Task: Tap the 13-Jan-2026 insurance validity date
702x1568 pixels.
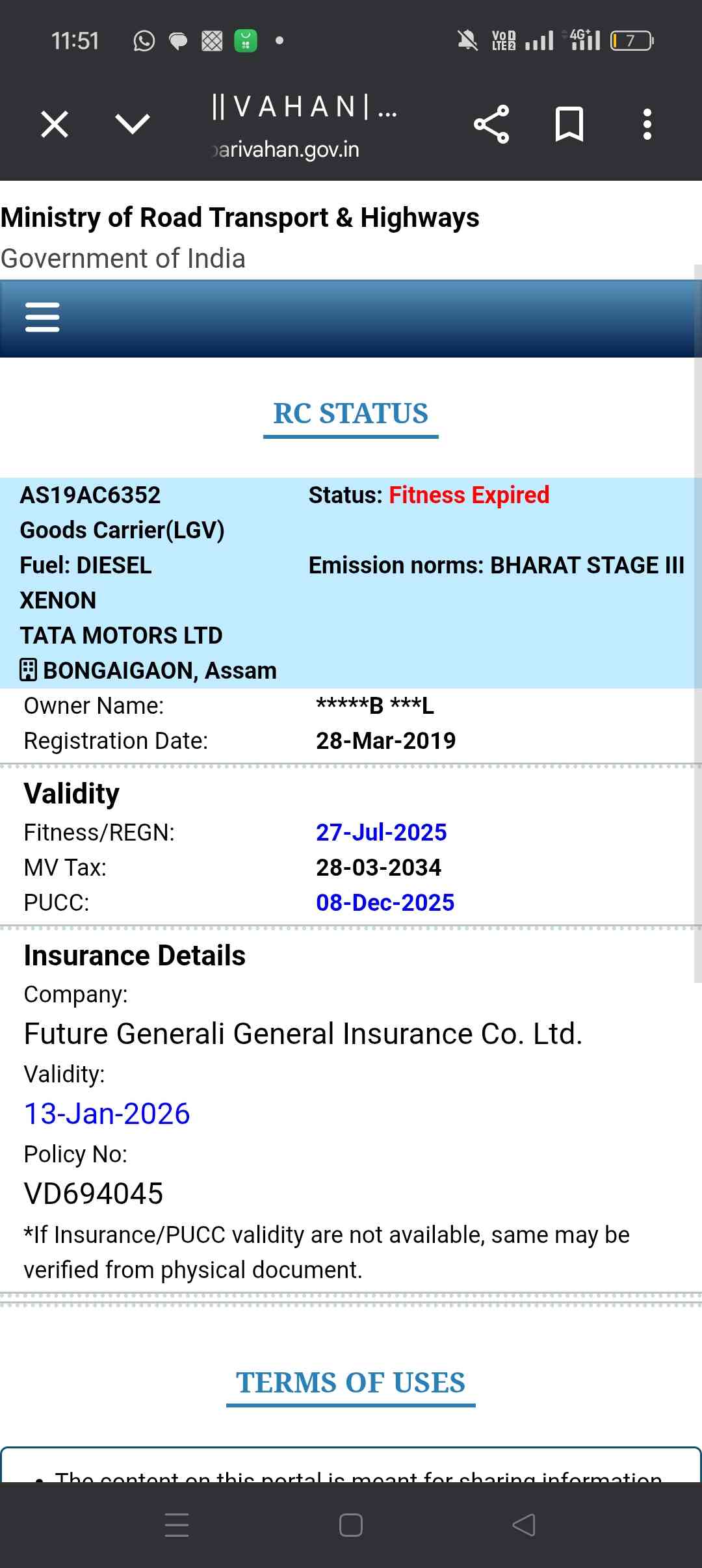Action: pyautogui.click(x=107, y=1114)
